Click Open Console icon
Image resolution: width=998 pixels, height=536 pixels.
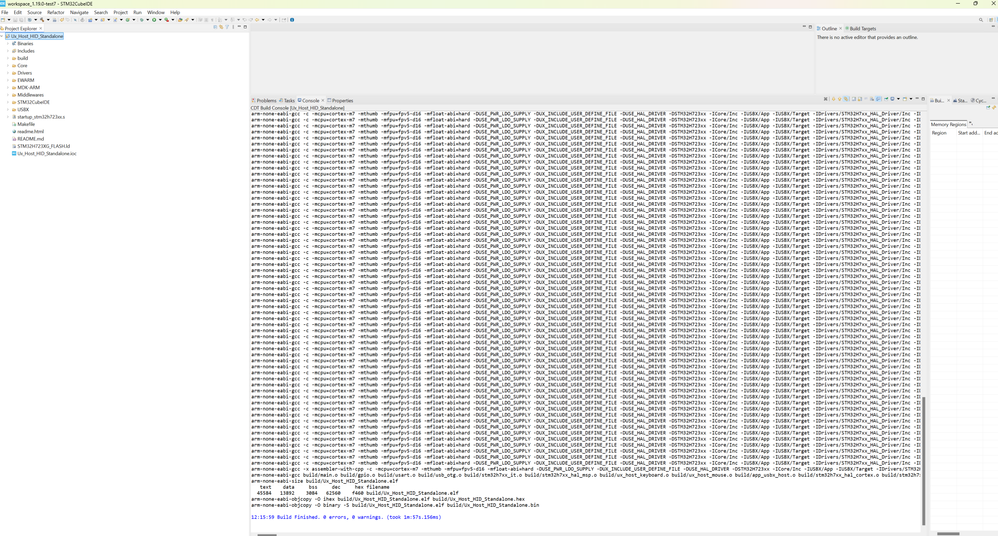(x=904, y=99)
